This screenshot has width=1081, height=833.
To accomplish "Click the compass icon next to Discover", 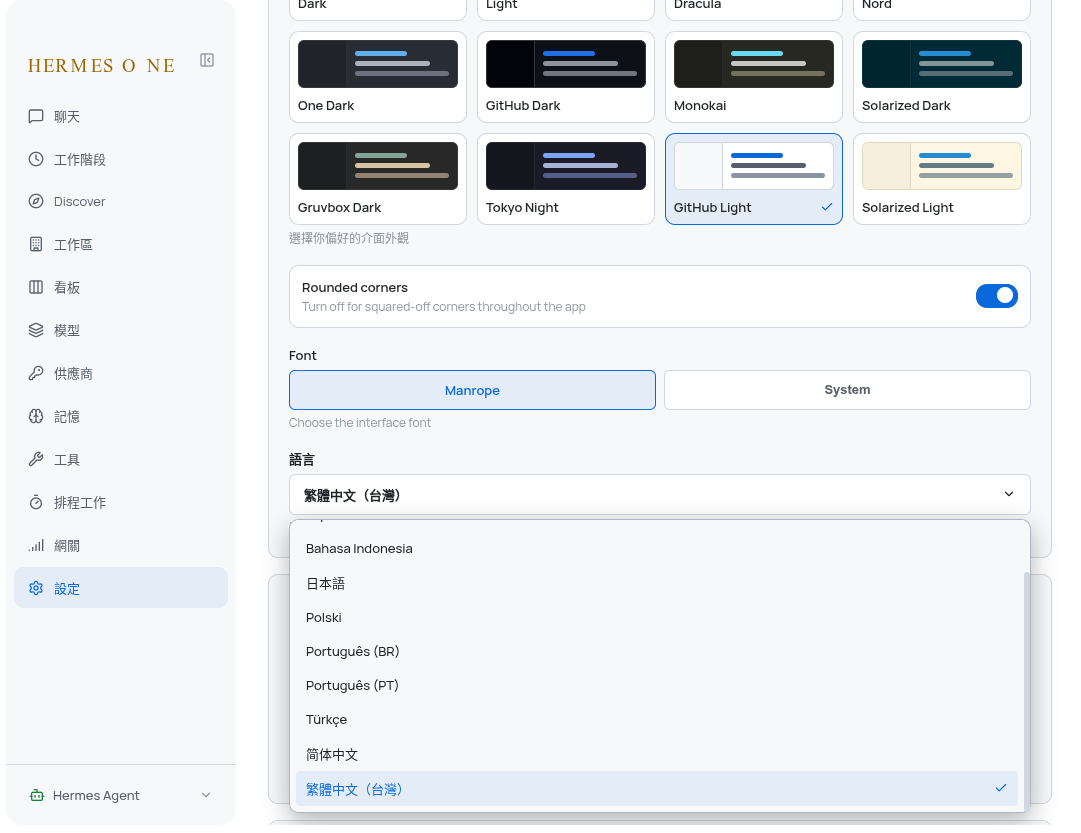I will 36,201.
